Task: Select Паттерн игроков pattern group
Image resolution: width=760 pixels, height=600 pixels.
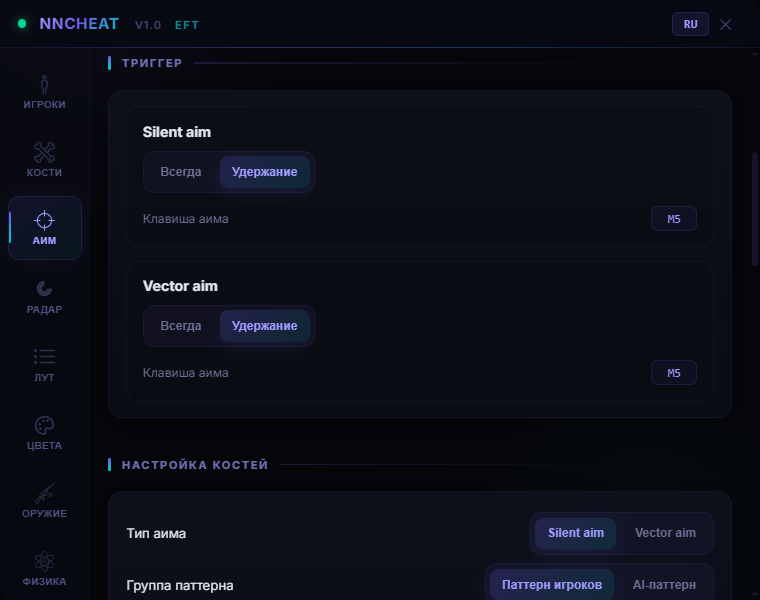Action: point(552,585)
